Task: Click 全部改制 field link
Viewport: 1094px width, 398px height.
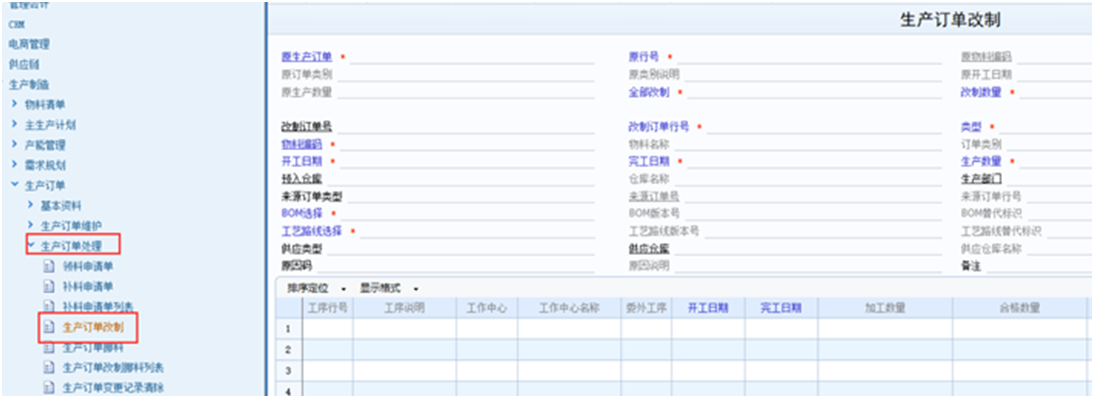Action: [x=649, y=92]
